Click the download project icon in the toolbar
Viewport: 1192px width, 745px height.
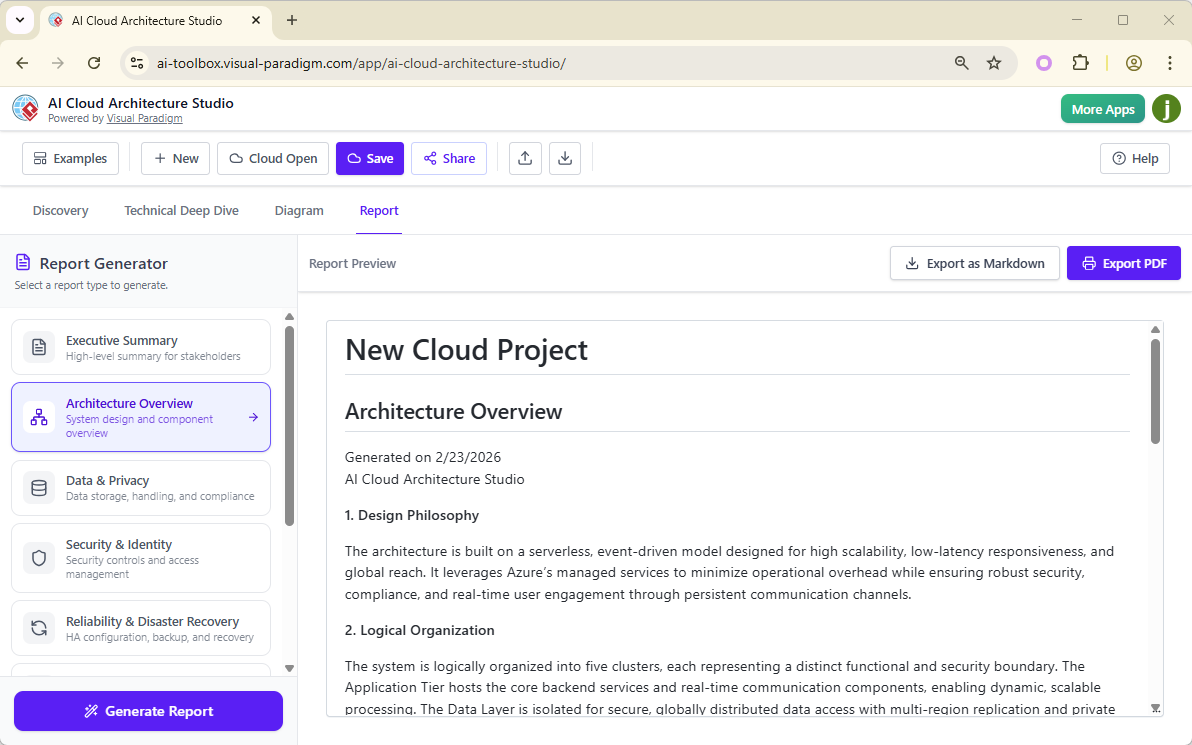coord(565,158)
